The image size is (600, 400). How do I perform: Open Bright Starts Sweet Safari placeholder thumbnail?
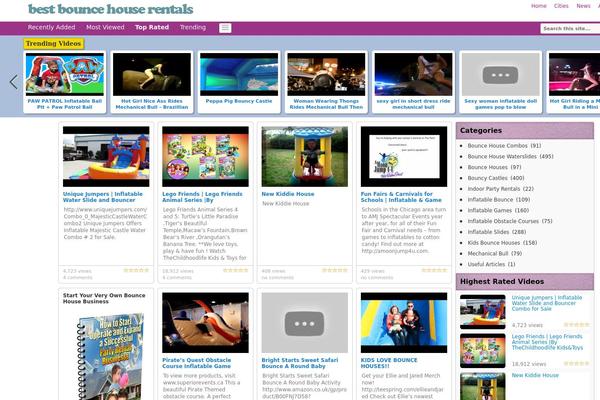coord(305,323)
